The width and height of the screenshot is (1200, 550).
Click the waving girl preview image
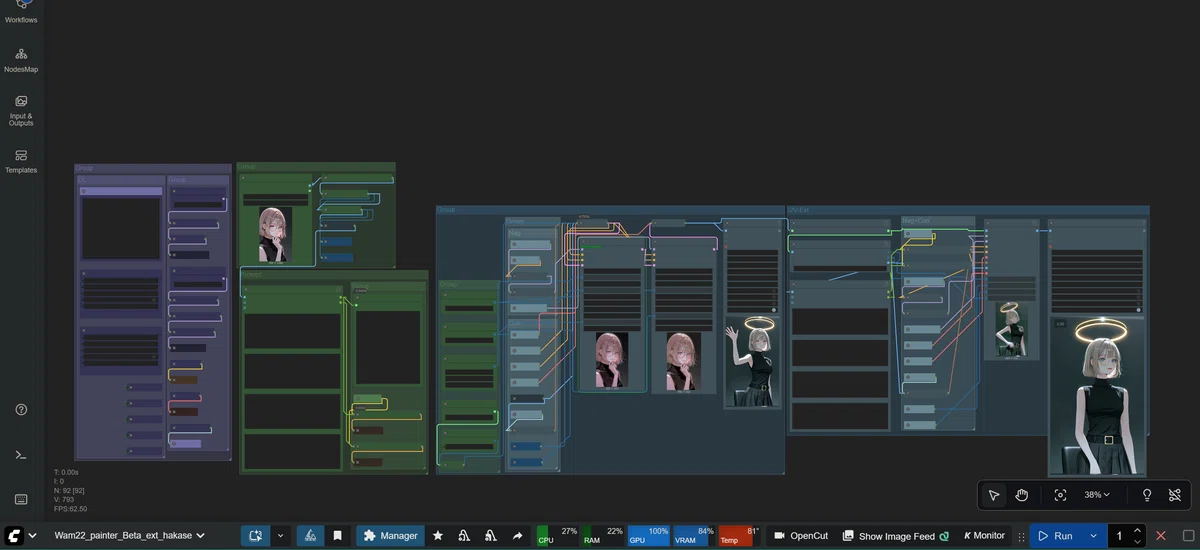[x=752, y=362]
